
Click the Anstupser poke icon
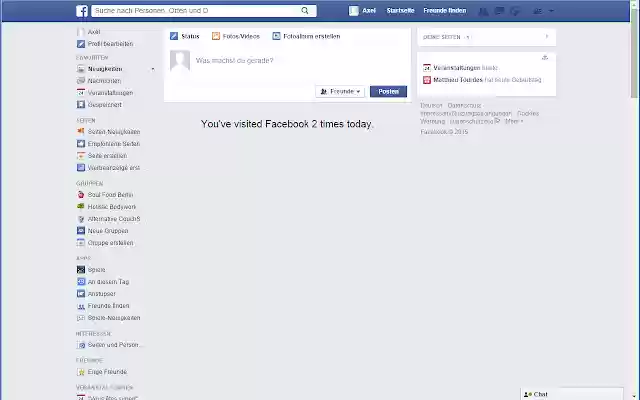[x=81, y=293]
